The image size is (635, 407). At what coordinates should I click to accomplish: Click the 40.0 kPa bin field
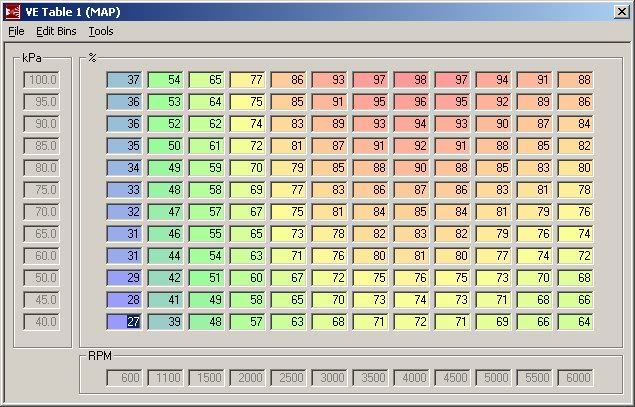(x=41, y=321)
